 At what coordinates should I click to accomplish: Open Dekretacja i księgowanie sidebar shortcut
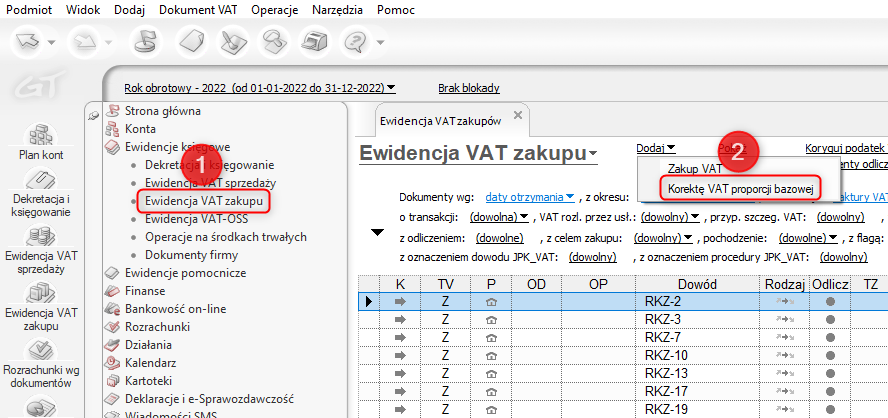[x=41, y=192]
